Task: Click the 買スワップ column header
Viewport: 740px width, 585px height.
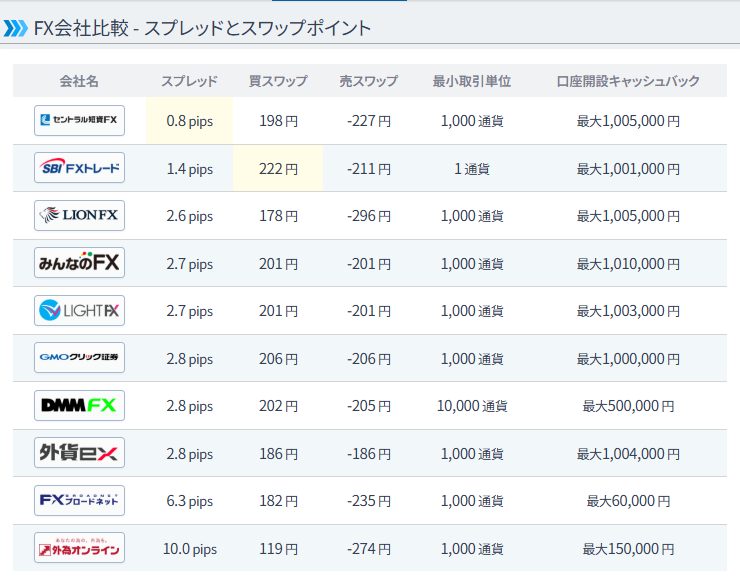Action: pos(278,81)
